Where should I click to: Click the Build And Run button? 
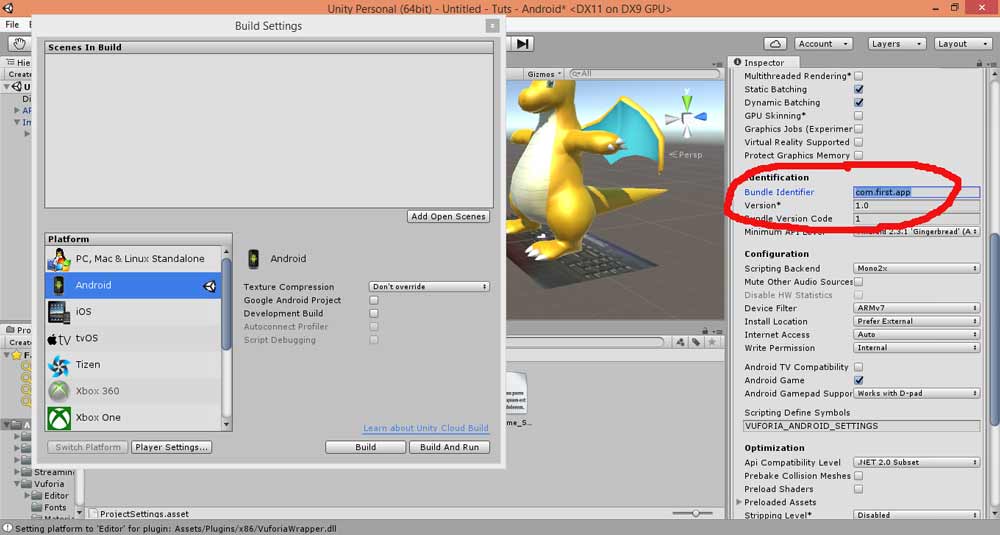(x=448, y=447)
